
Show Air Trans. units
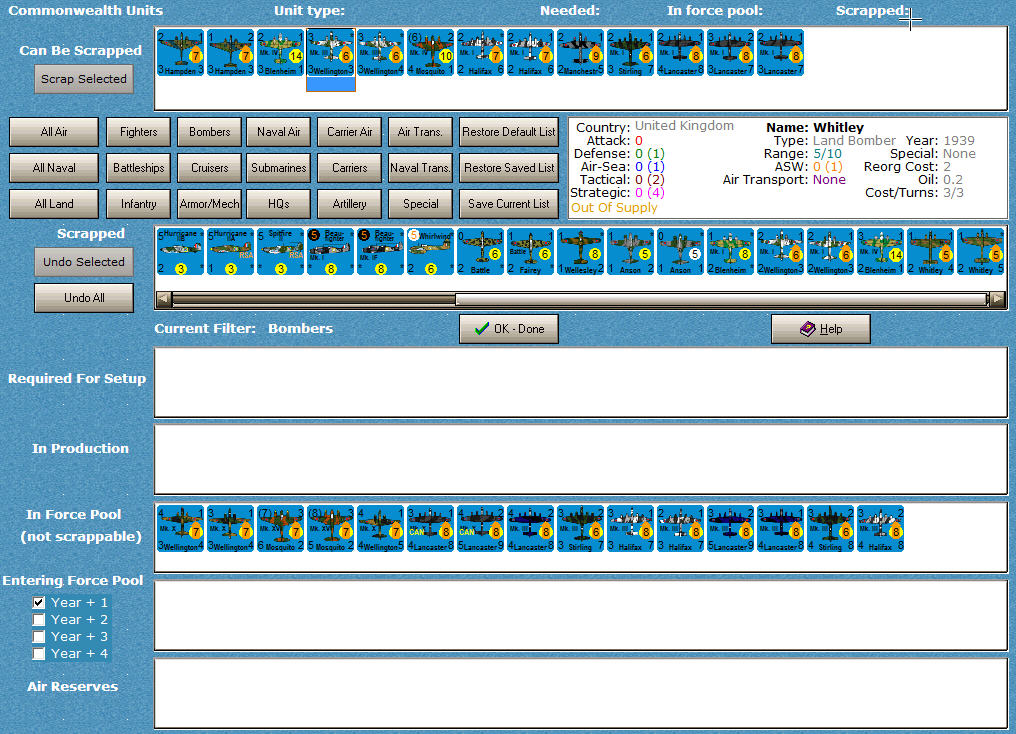coord(420,132)
